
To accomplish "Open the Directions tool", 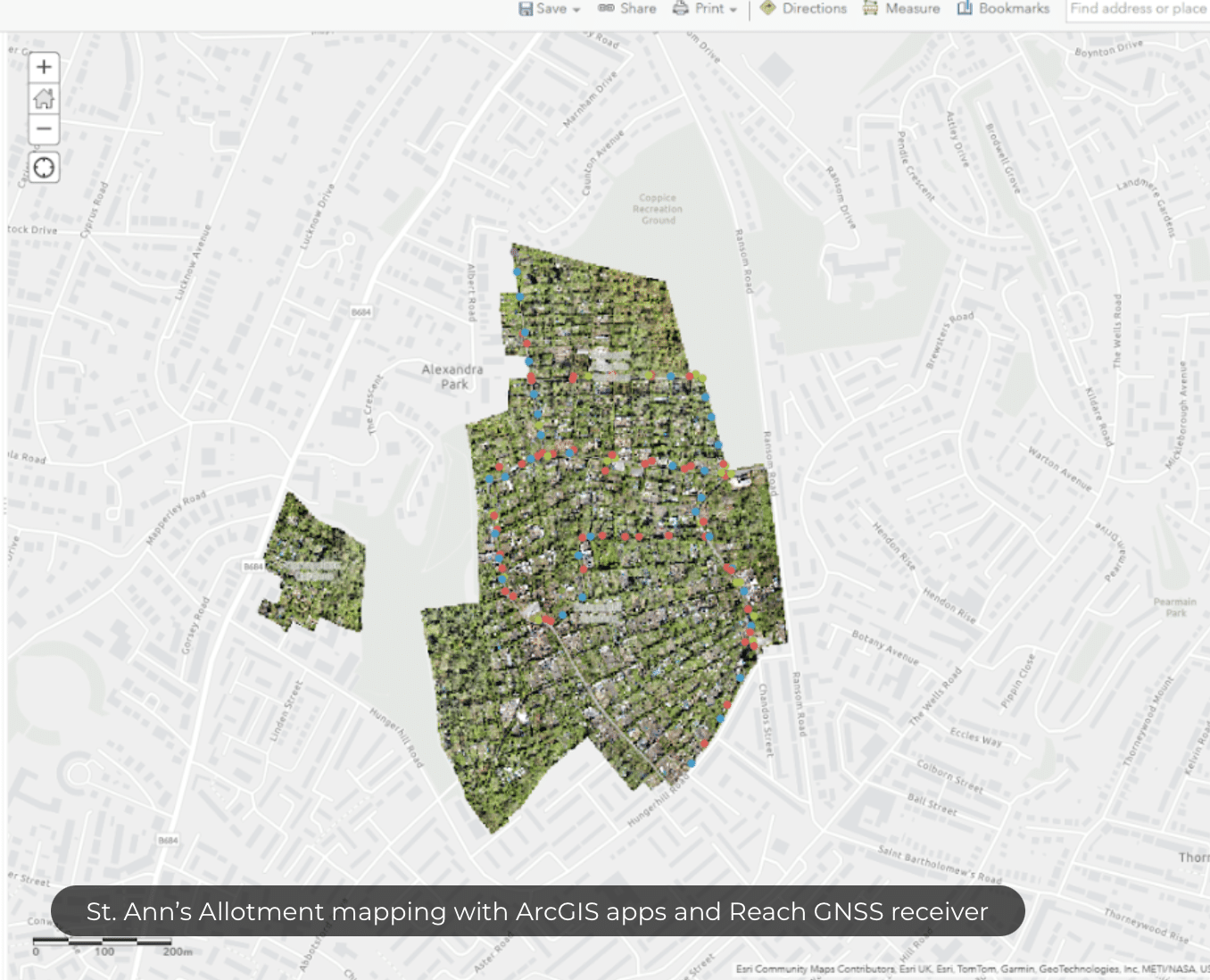I will click(814, 8).
